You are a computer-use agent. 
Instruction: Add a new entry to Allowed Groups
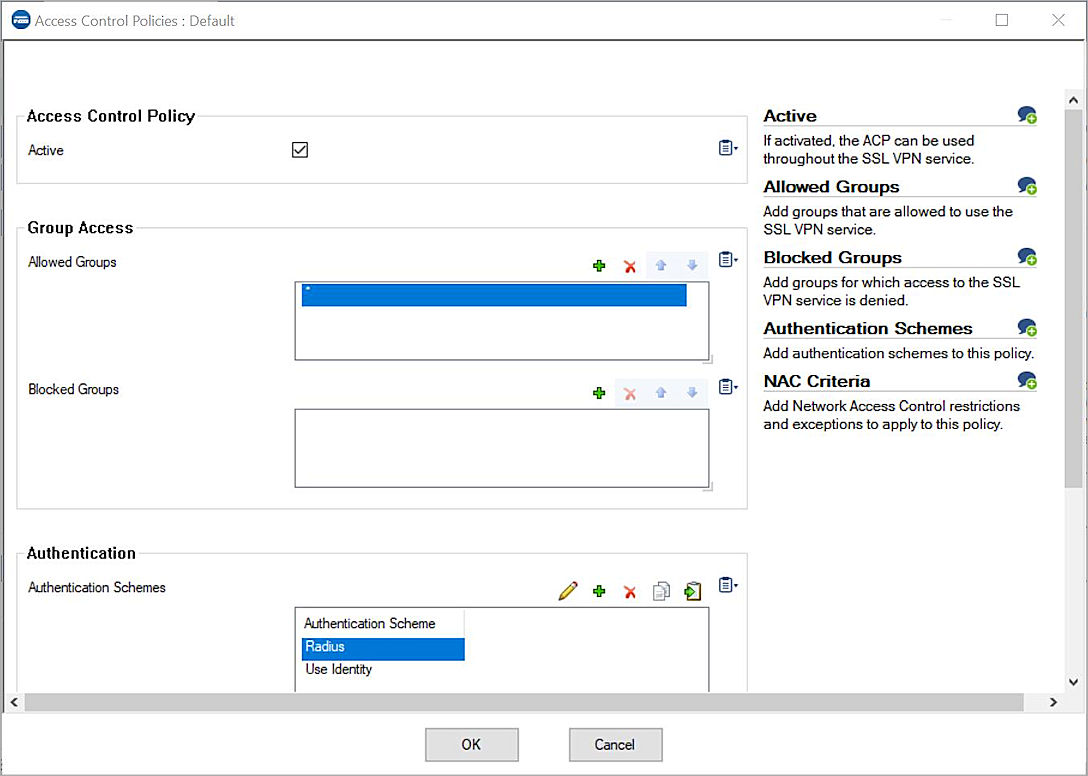[x=599, y=266]
